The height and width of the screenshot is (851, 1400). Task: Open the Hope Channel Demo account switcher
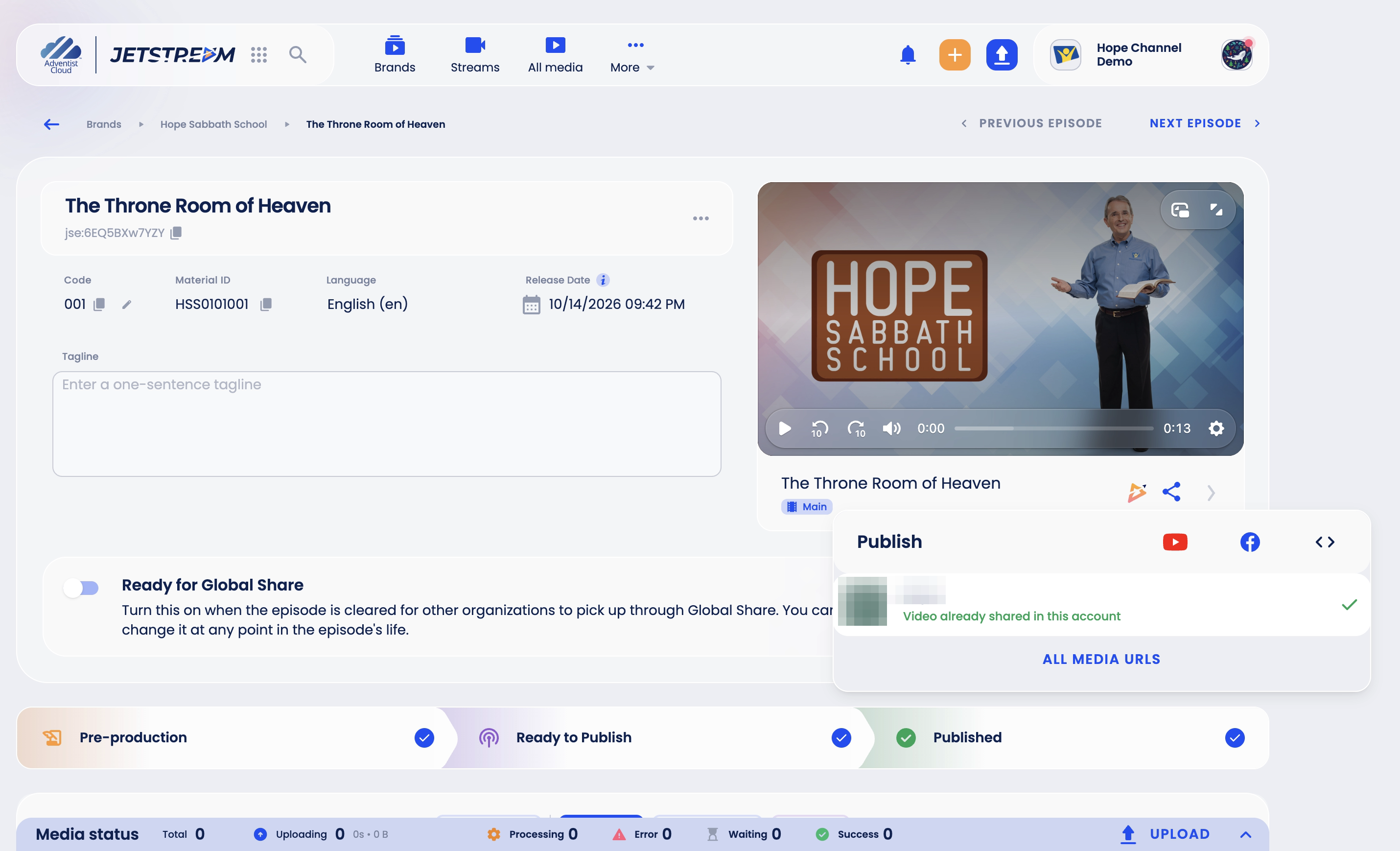[1117, 54]
